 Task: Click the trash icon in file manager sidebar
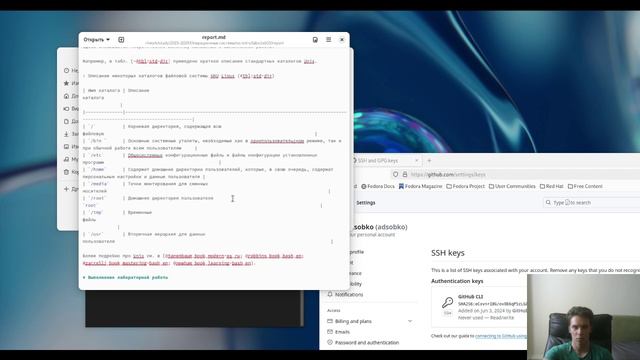(66, 172)
